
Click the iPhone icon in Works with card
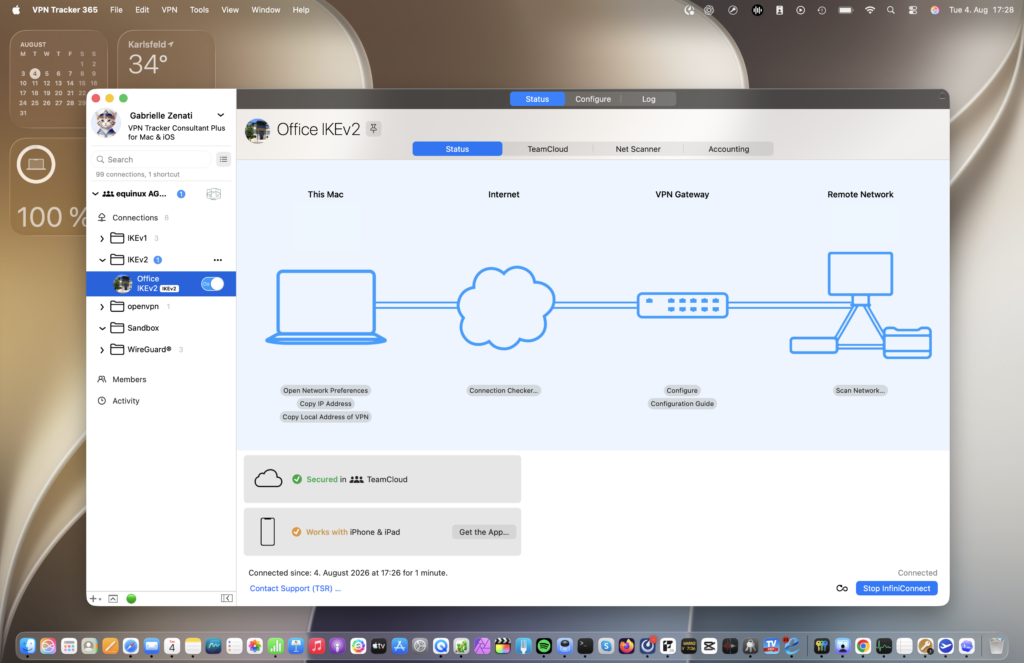(268, 532)
